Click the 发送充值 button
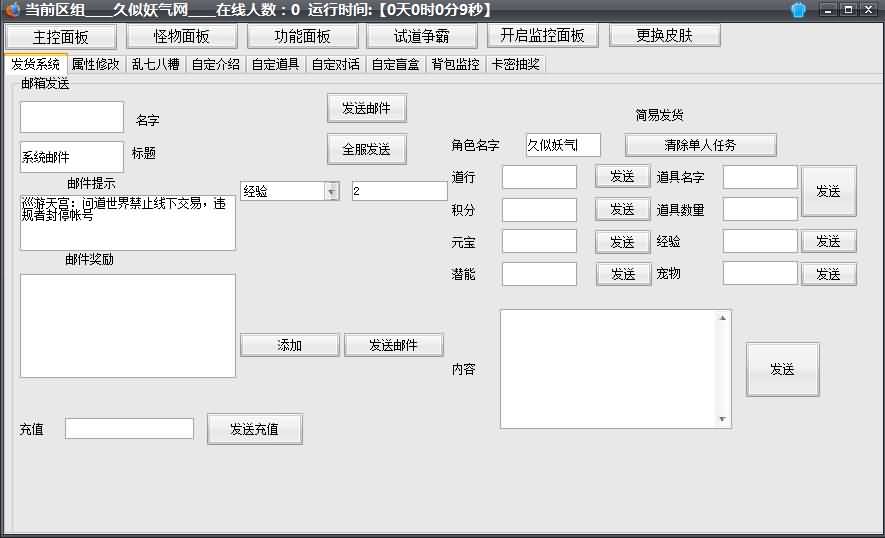Viewport: 885px width, 538px height. click(254, 429)
